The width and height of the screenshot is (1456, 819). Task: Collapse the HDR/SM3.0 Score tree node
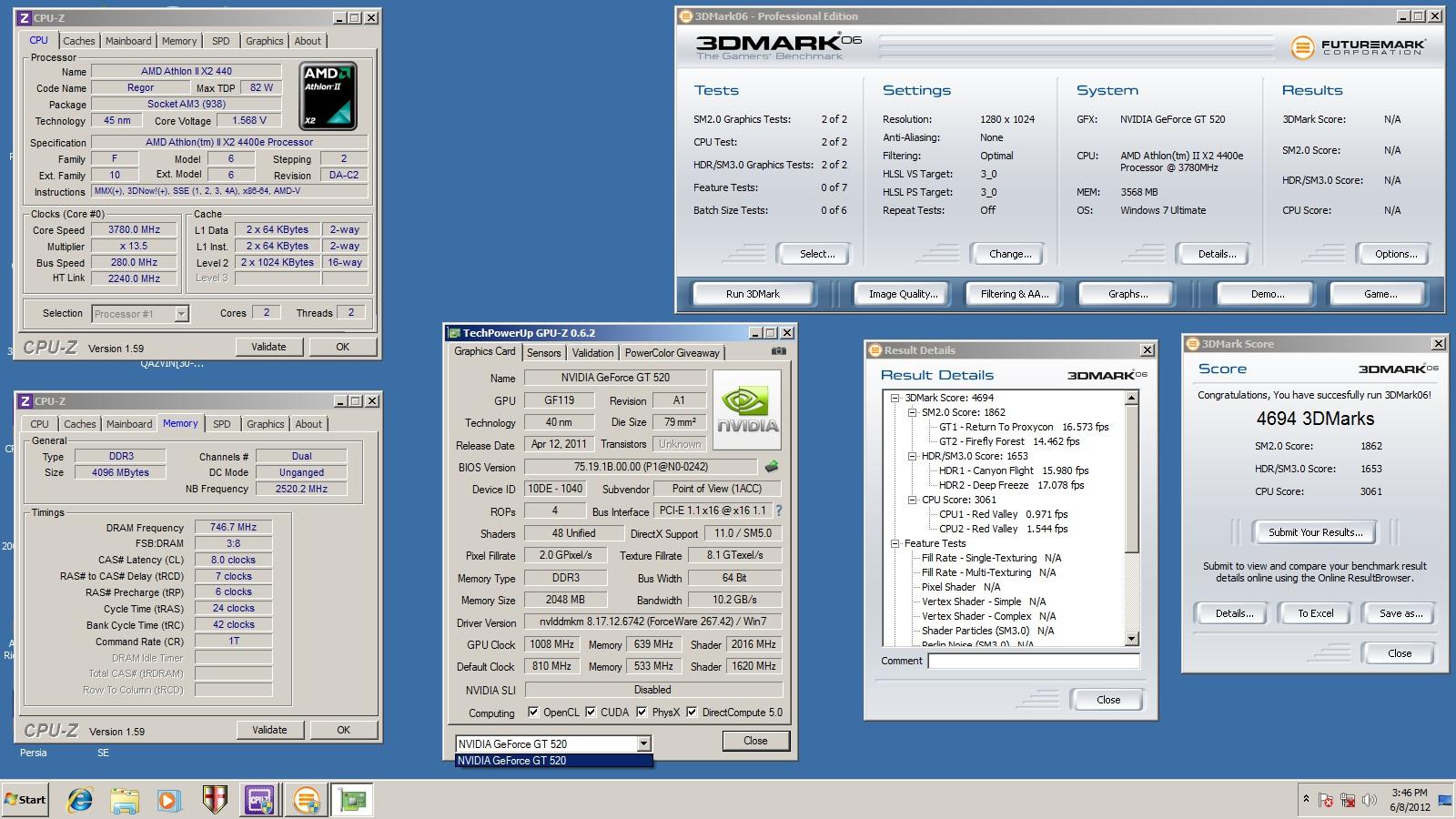912,456
